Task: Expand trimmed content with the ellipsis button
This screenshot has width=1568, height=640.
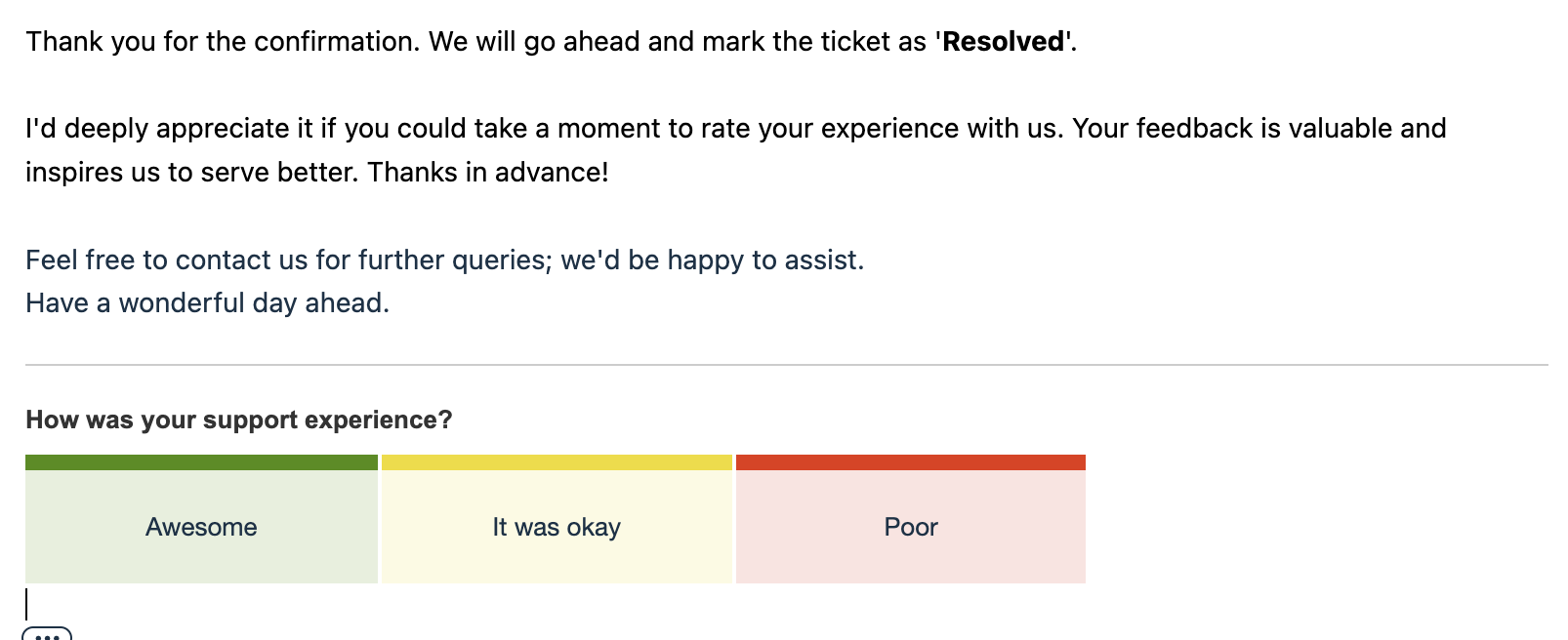Action: tap(47, 634)
